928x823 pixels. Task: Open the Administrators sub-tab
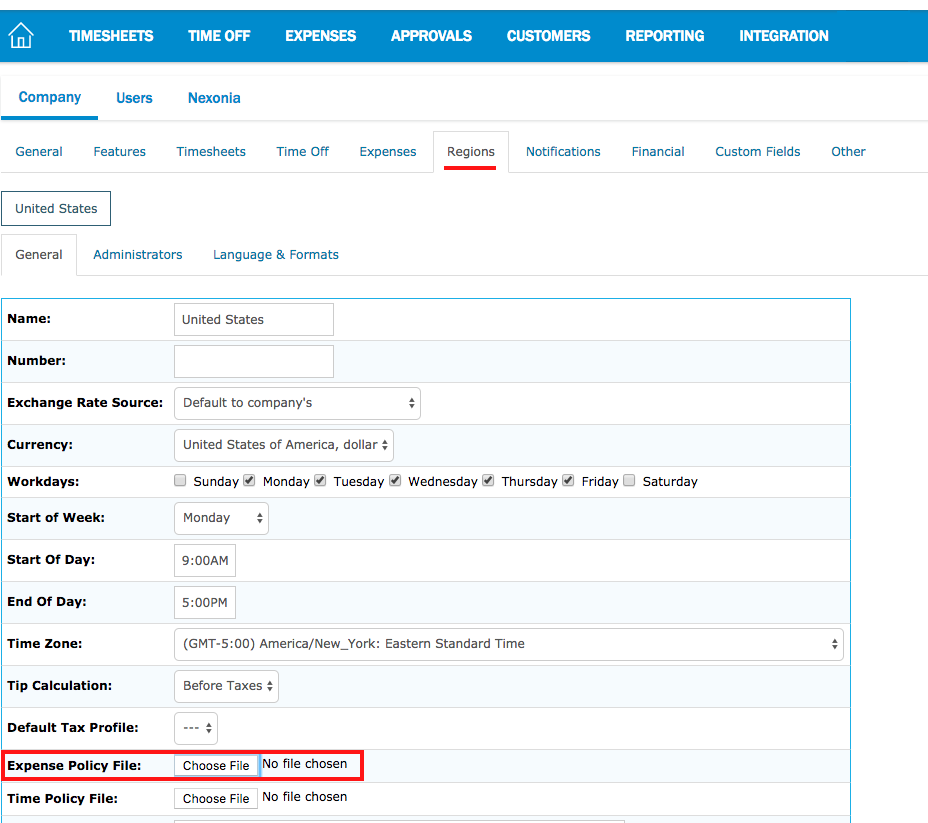138,255
